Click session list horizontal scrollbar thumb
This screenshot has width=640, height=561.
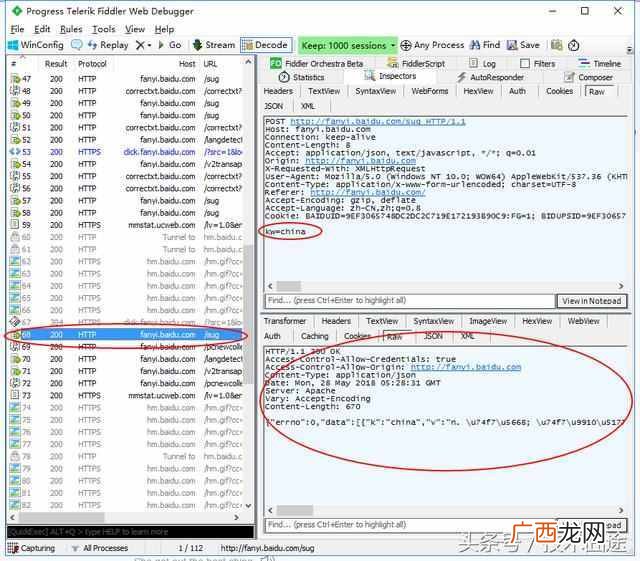tap(61, 517)
